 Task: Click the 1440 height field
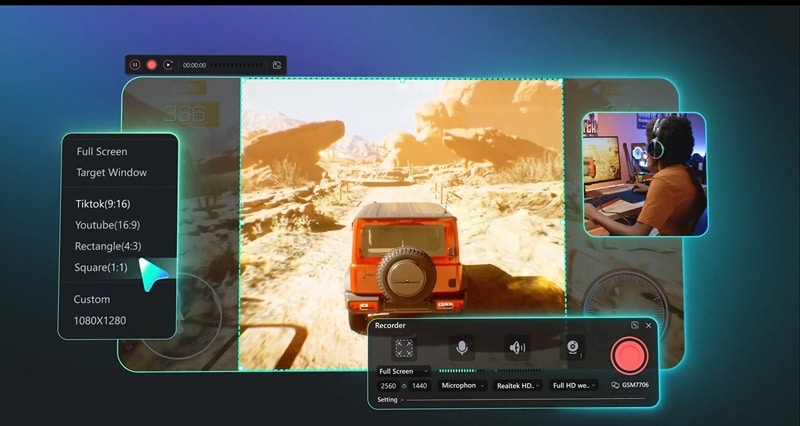(x=419, y=386)
